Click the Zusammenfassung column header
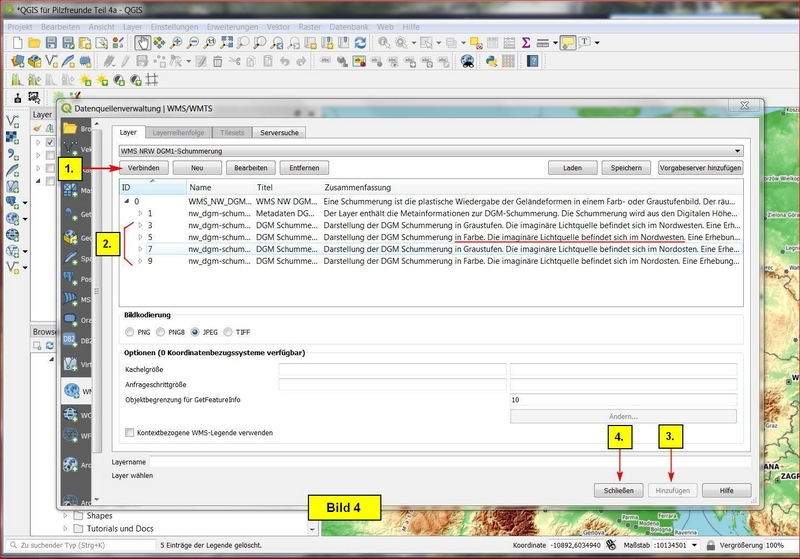 point(532,187)
